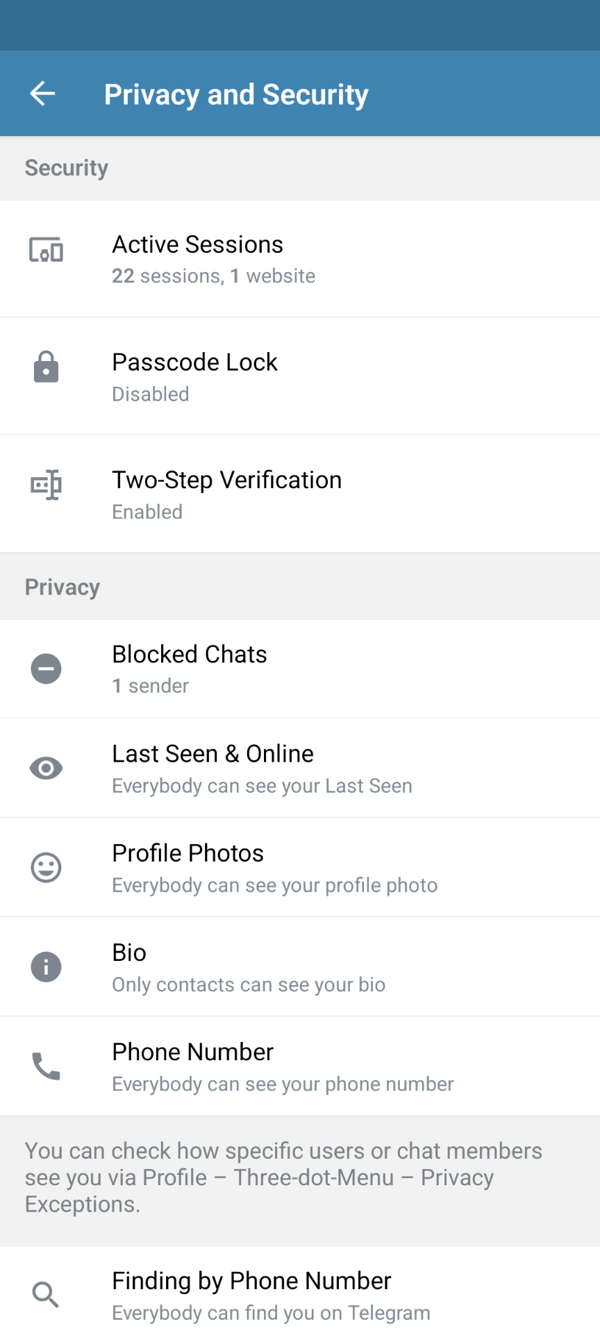The image size is (600, 1333).
Task: Tap the Profile Photos smiley icon
Action: point(46,867)
